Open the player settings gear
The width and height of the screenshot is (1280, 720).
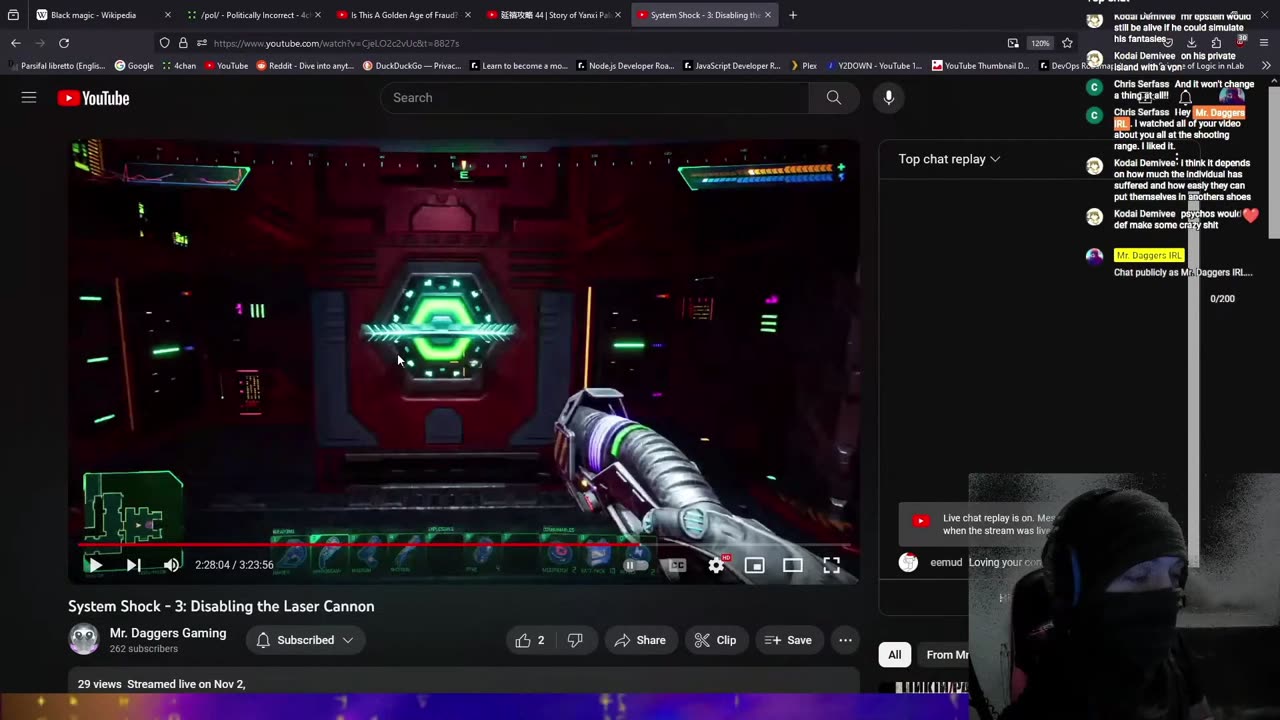pos(716,565)
